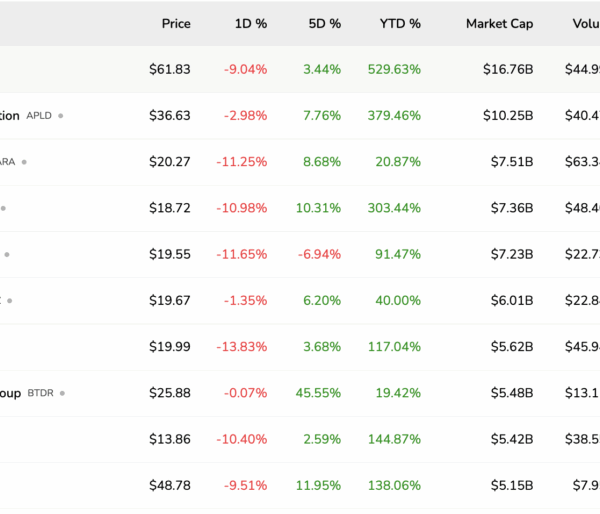Click the dot beside the BTDR ticker

point(62,393)
